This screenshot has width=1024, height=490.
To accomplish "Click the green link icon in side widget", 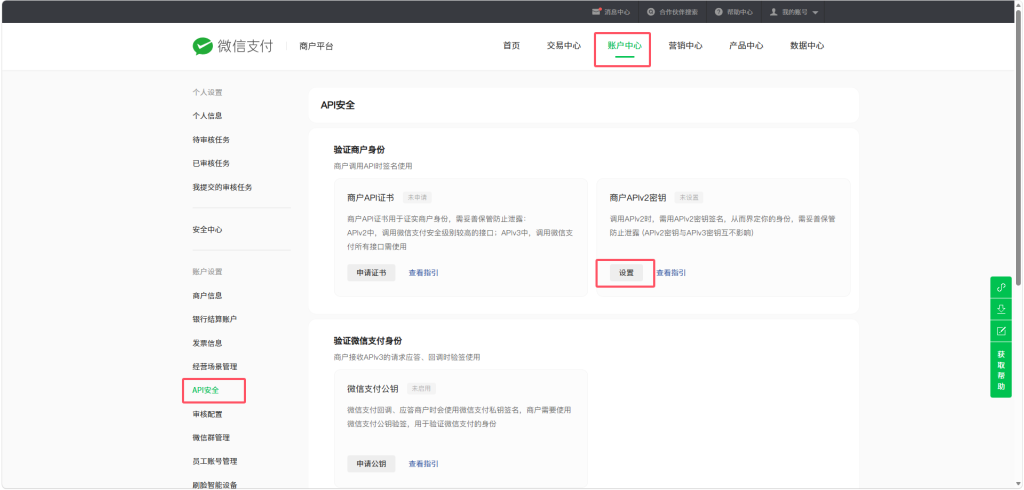I will pos(1000,287).
